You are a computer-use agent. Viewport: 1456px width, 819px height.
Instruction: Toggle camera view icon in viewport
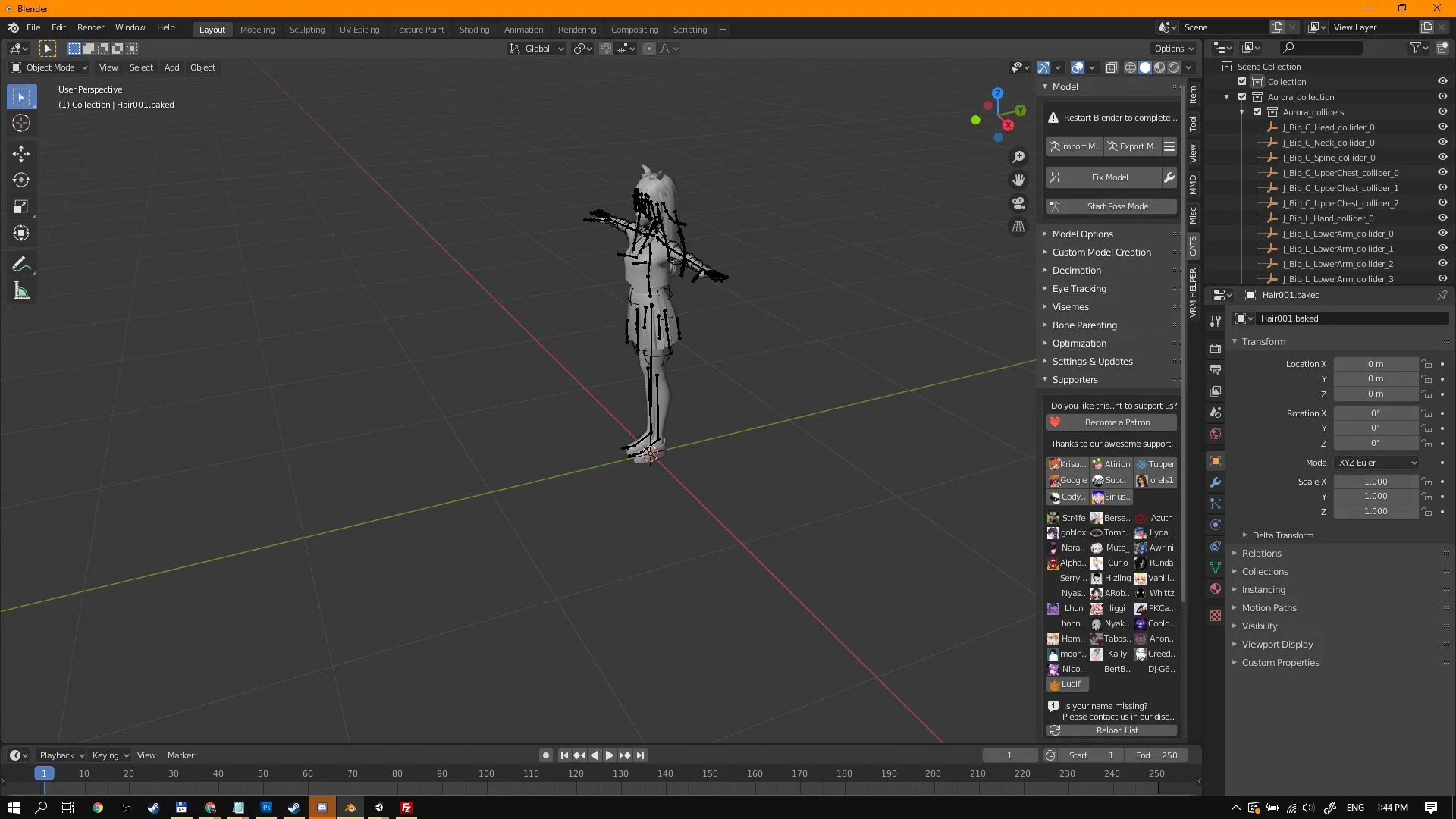[1018, 203]
